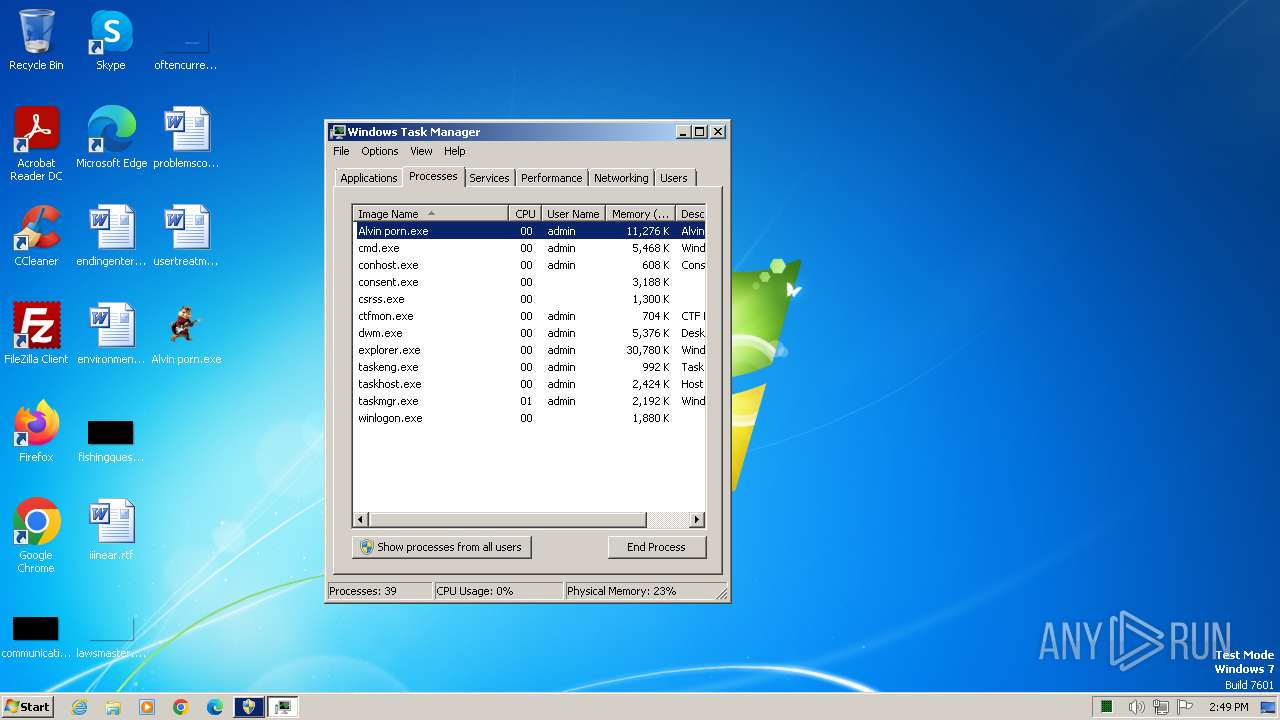Open the Start menu
Screen dimensions: 1280x720
point(28,707)
